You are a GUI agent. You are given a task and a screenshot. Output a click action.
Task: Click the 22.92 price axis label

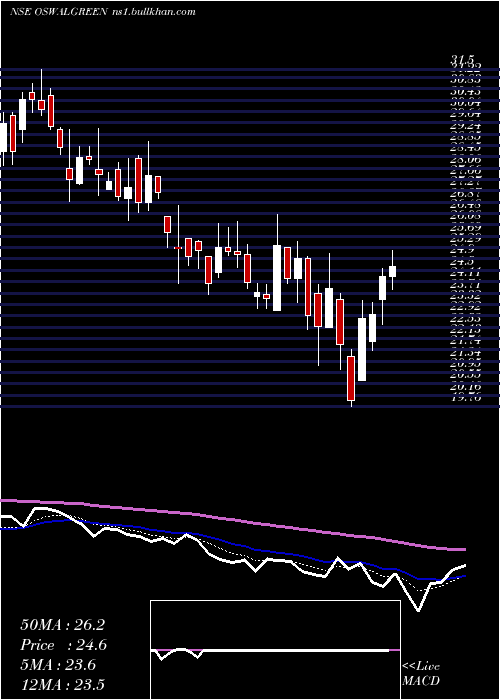tap(465, 308)
